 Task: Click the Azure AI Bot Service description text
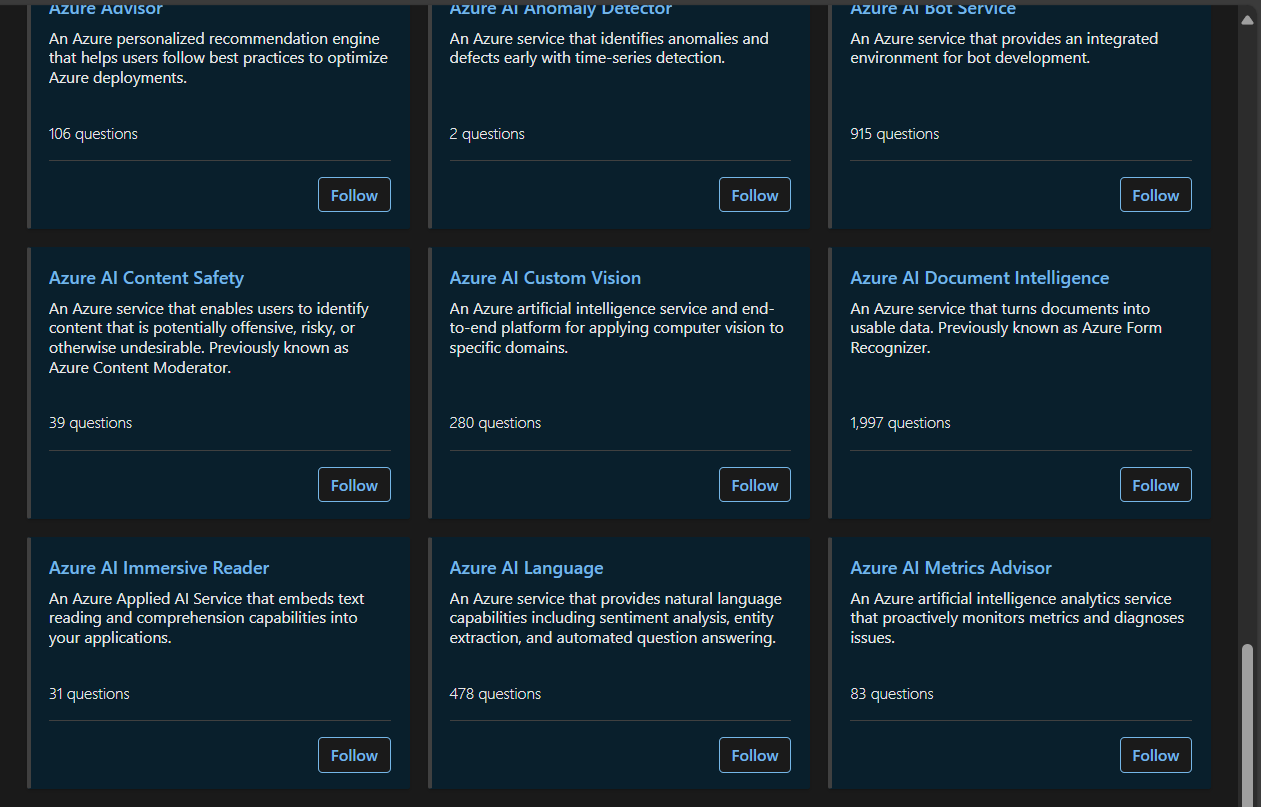coord(1004,48)
